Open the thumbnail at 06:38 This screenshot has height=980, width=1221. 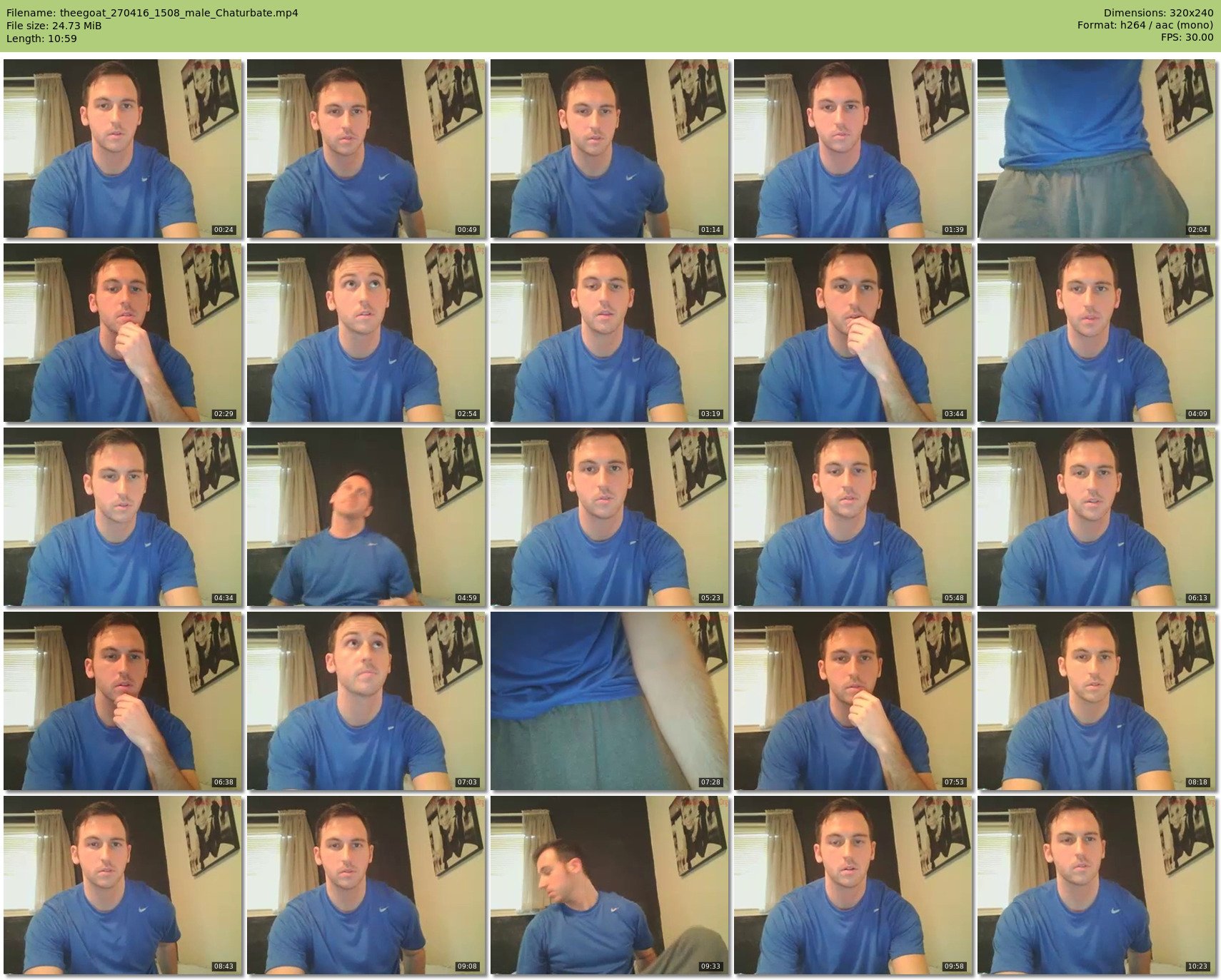[123, 701]
